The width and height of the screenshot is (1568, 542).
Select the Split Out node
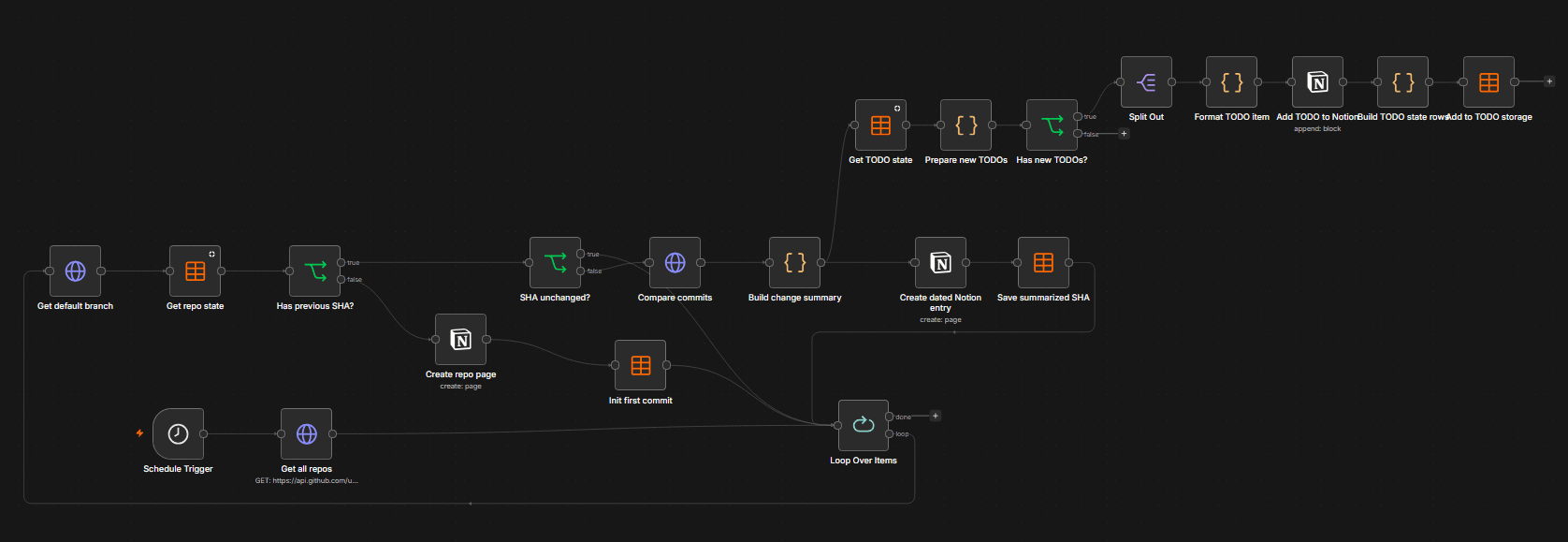1146,81
